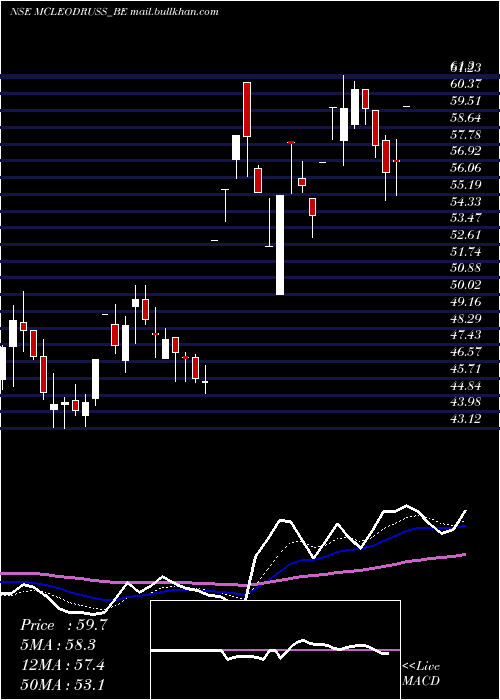Click the NSE MCLEODRUSS_BE chart title
This screenshot has width=500, height=700.
tap(114, 12)
